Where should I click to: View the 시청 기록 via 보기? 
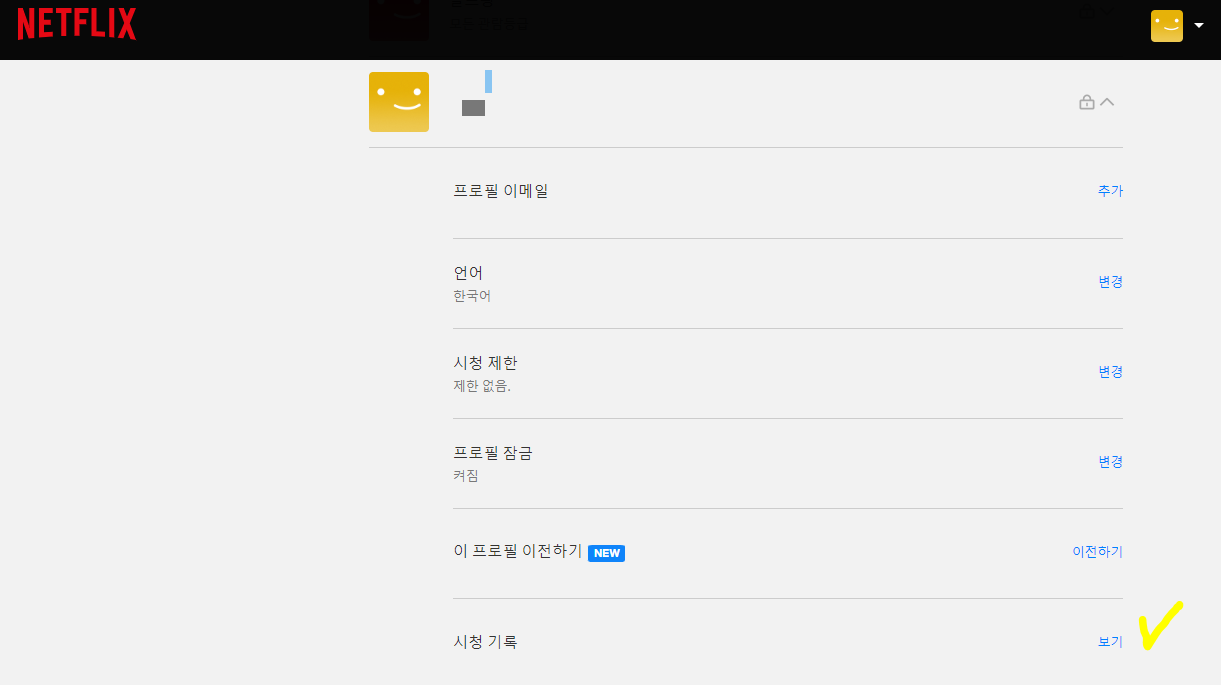click(x=1108, y=641)
